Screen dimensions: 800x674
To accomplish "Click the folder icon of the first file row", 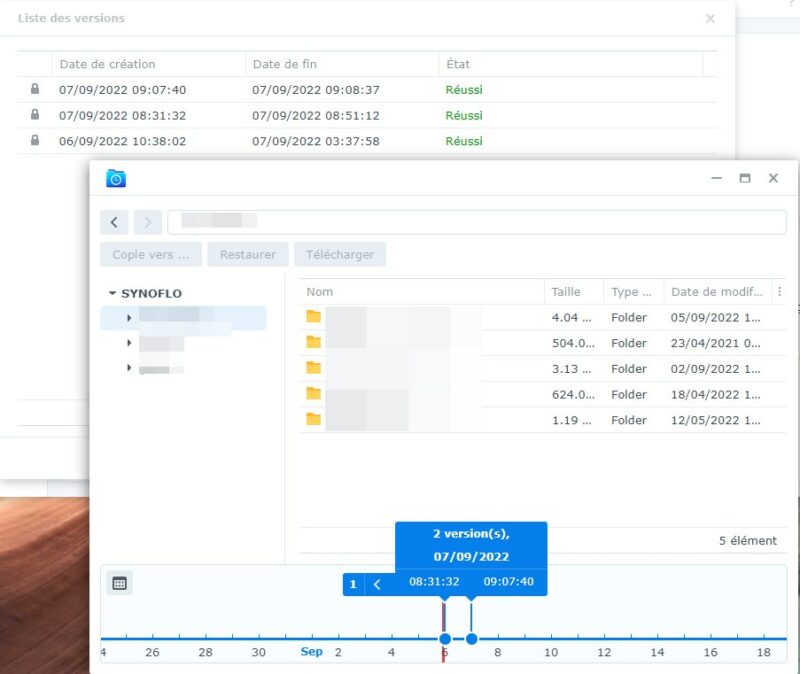I will point(315,317).
